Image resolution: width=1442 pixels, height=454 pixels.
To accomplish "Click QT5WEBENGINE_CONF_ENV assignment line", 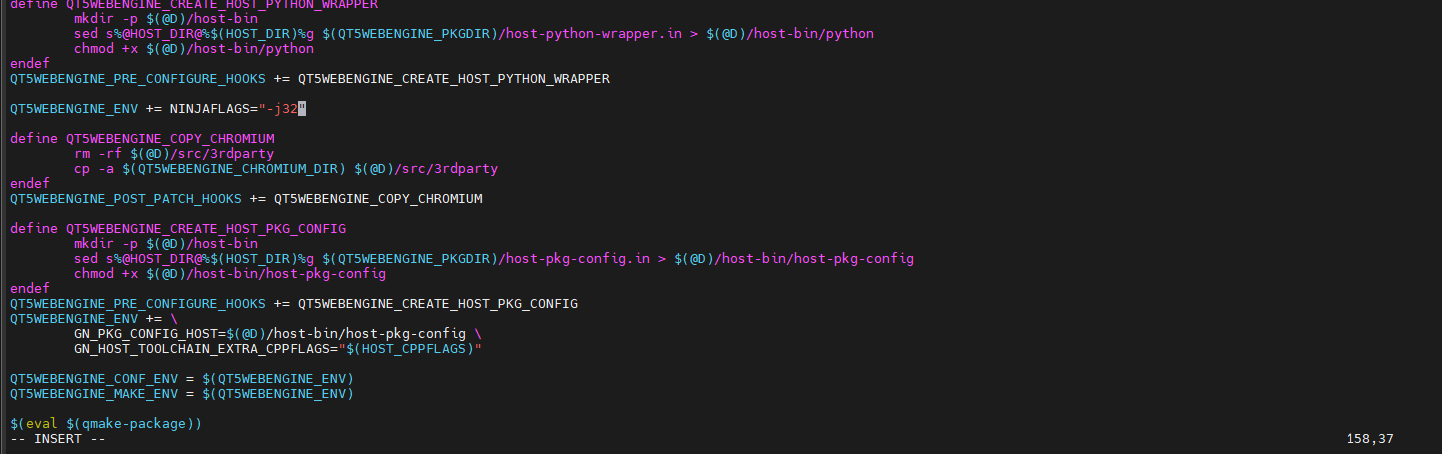I will coord(182,378).
